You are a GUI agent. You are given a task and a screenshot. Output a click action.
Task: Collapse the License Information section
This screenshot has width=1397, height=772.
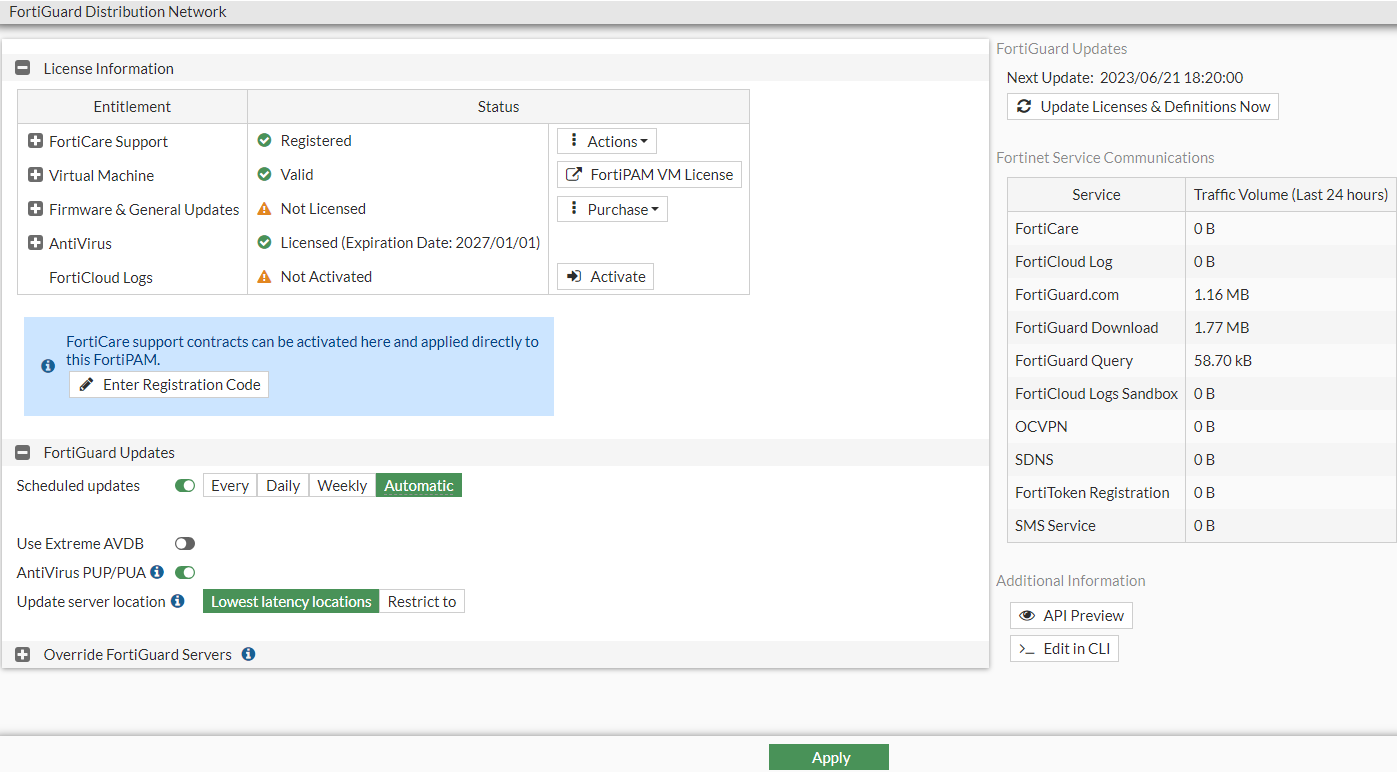click(x=22, y=67)
